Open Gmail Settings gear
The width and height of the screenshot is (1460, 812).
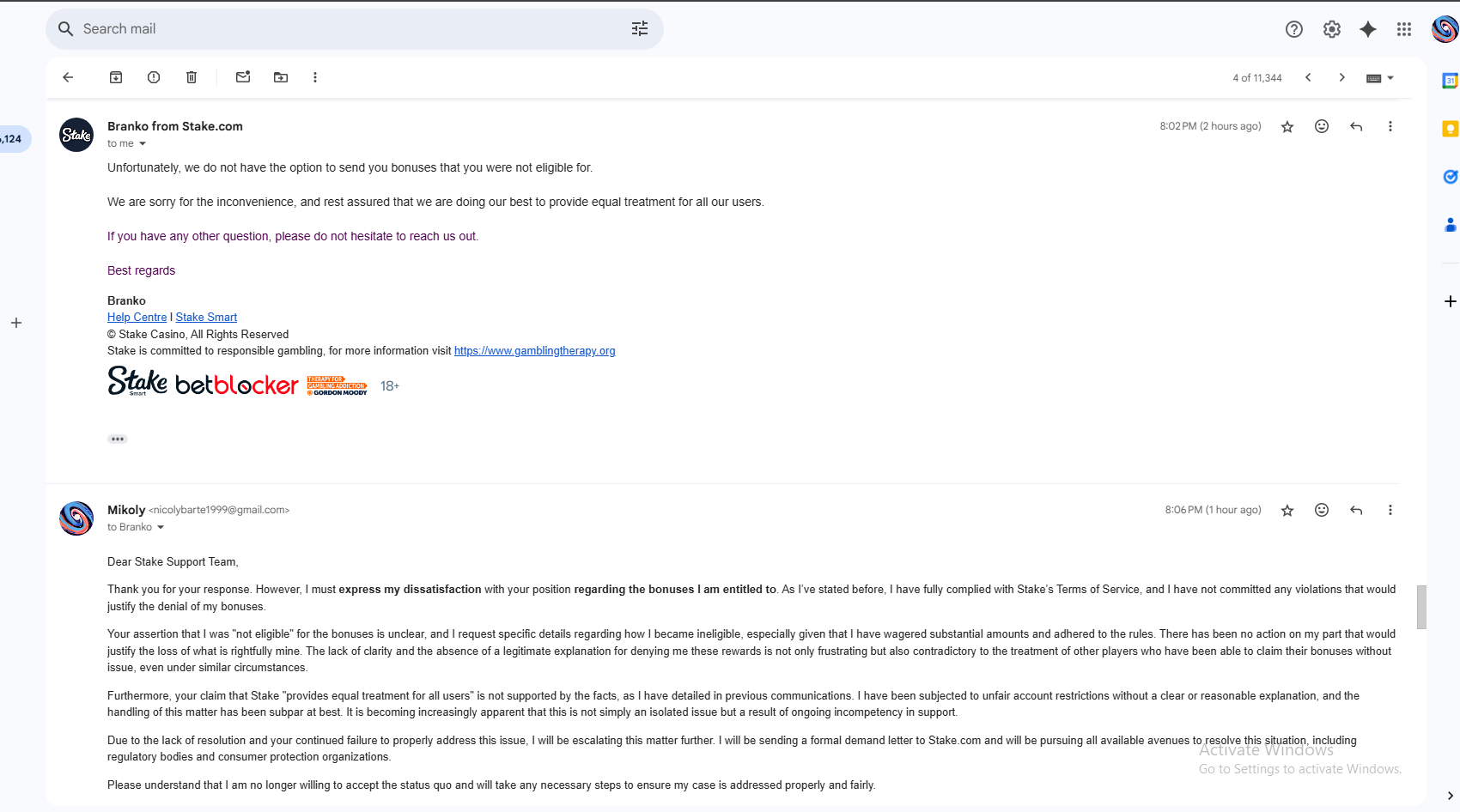point(1332,29)
